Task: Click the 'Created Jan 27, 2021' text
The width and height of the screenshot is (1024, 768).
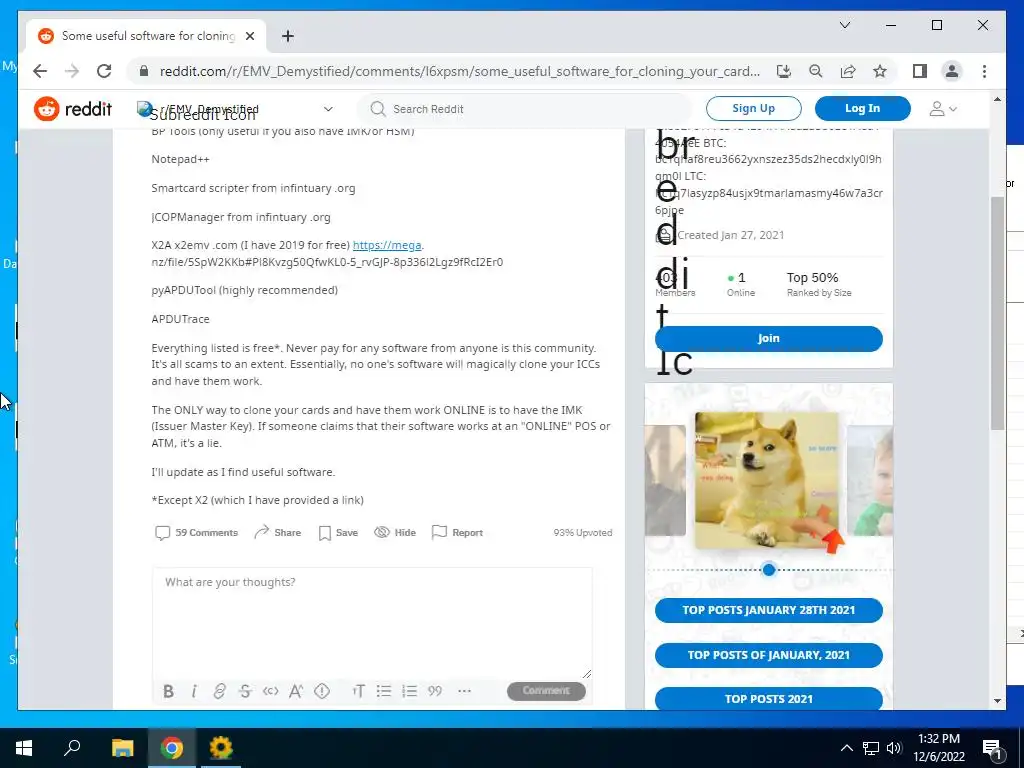Action: click(x=730, y=235)
